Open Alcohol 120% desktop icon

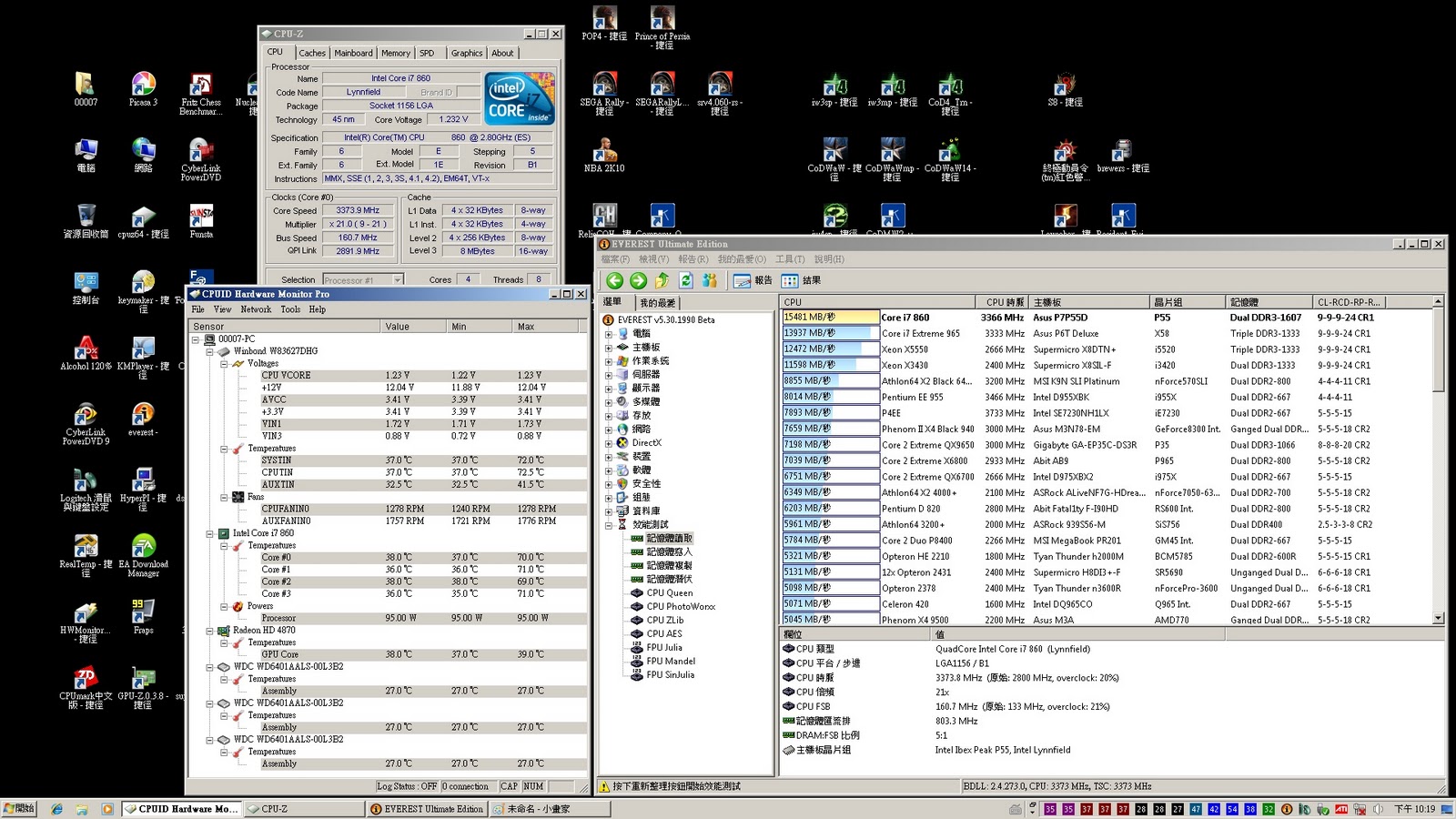86,353
